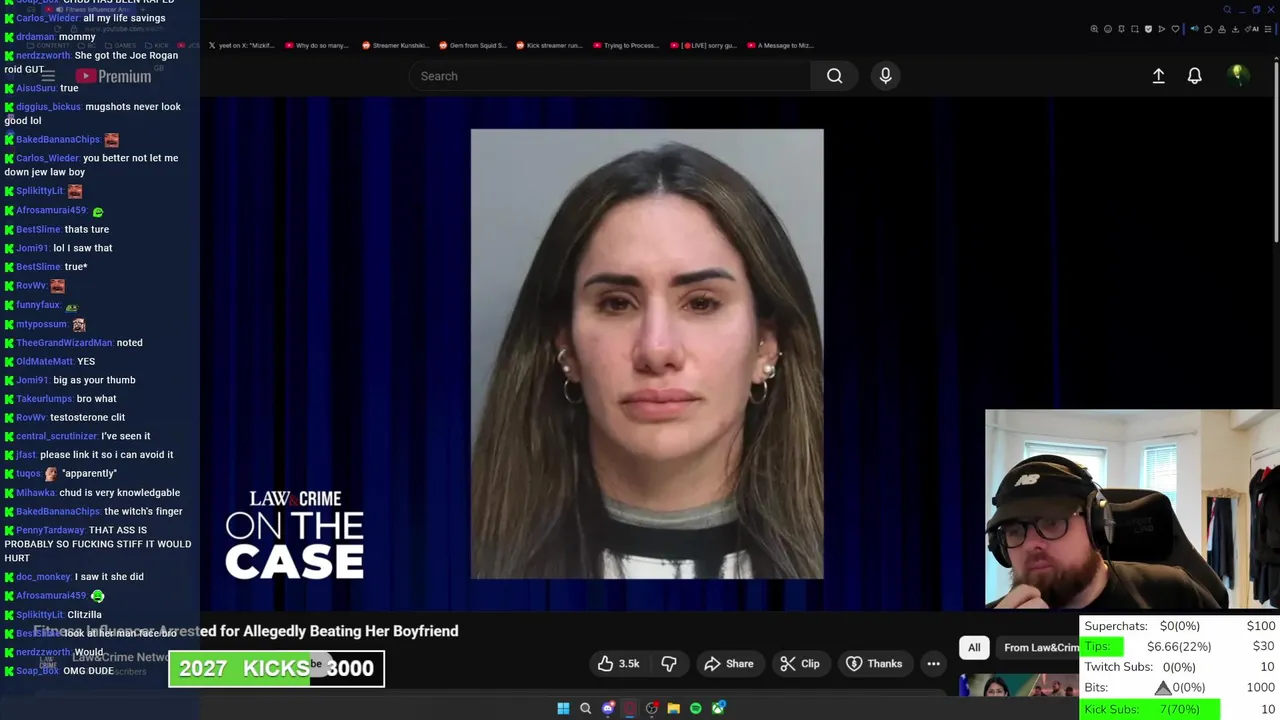The width and height of the screenshot is (1280, 720).
Task: Click the Clip button under video
Action: [x=799, y=664]
